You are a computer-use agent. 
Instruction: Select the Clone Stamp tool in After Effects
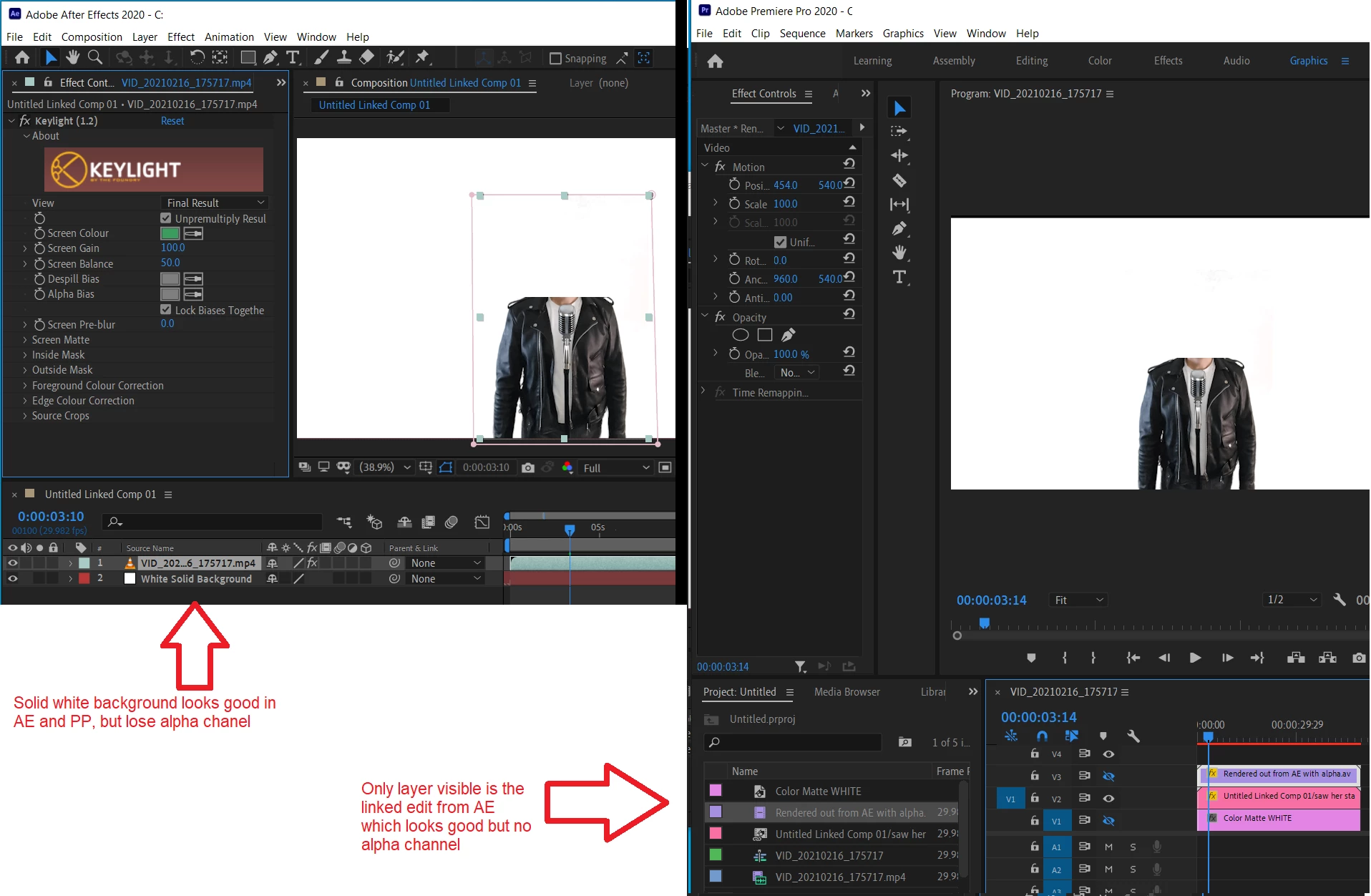[344, 58]
